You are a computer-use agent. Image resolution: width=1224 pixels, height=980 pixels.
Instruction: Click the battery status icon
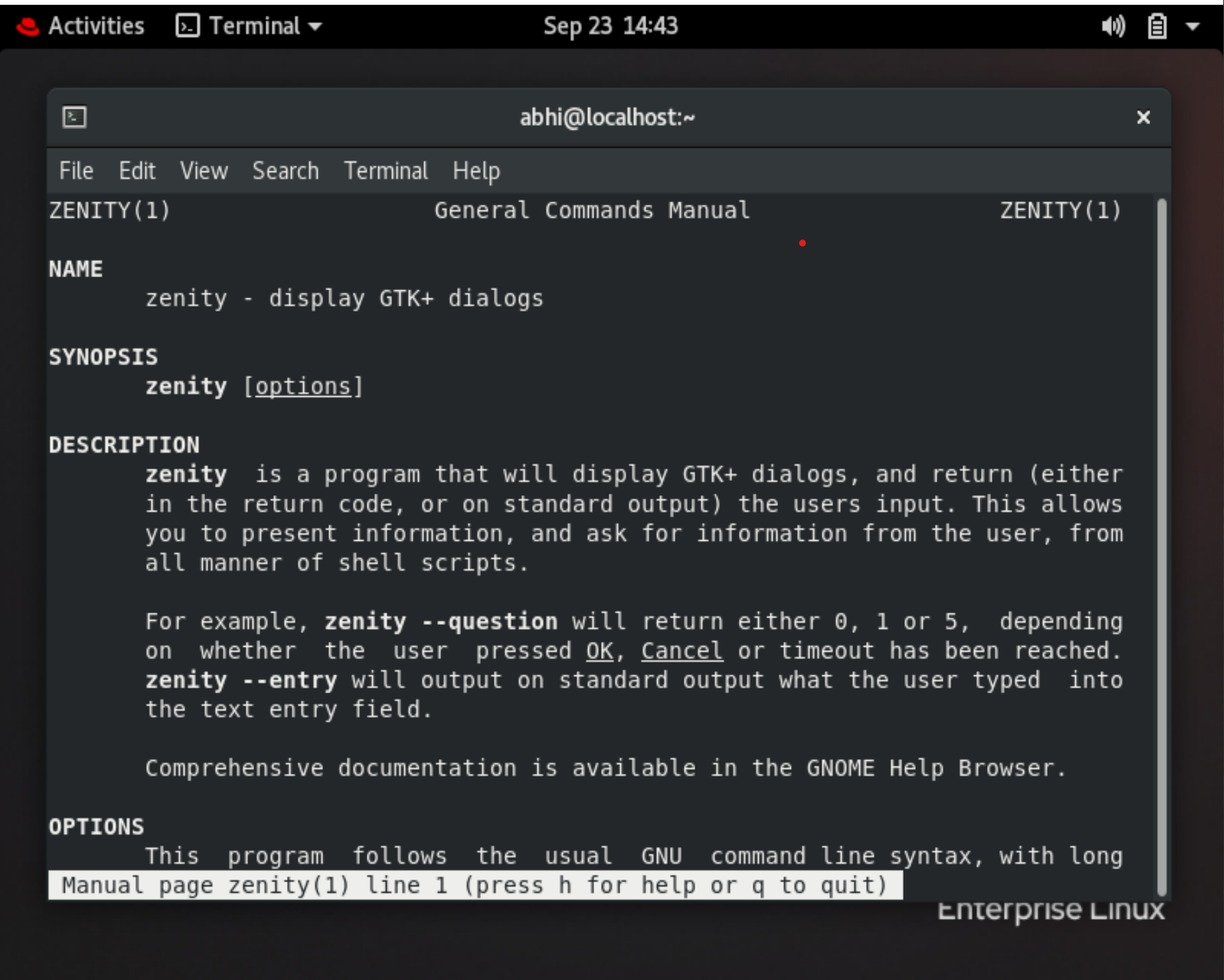(1158, 25)
